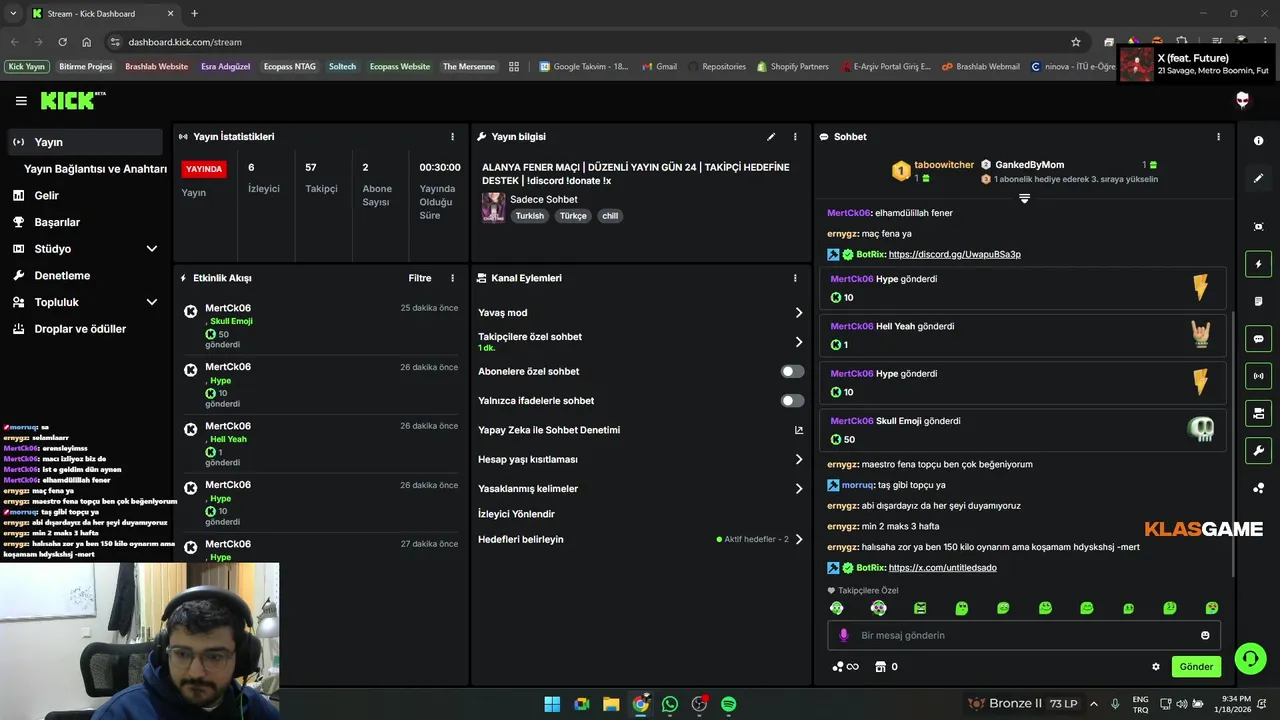
Task: Edit stream info with the pencil icon
Action: coord(771,137)
